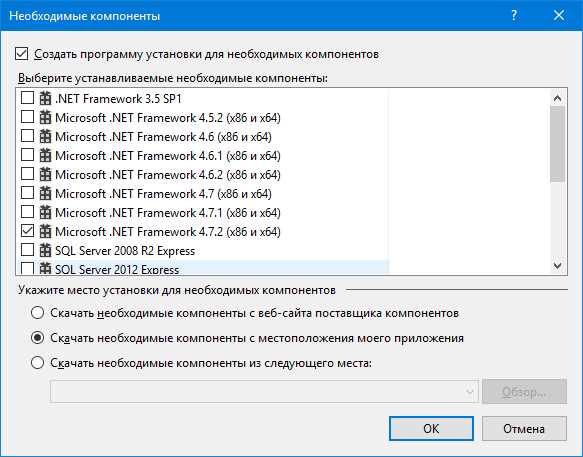Click the package icon for .NET Framework 4.6.1
The width and height of the screenshot is (583, 457).
pos(45,155)
